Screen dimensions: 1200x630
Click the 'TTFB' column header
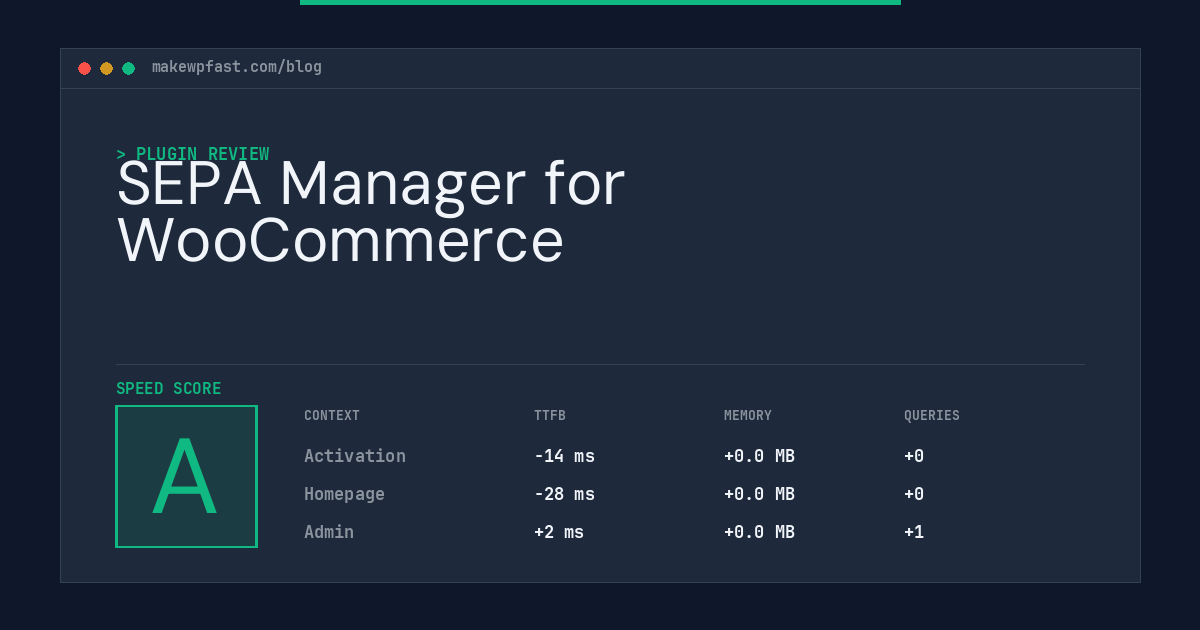550,416
